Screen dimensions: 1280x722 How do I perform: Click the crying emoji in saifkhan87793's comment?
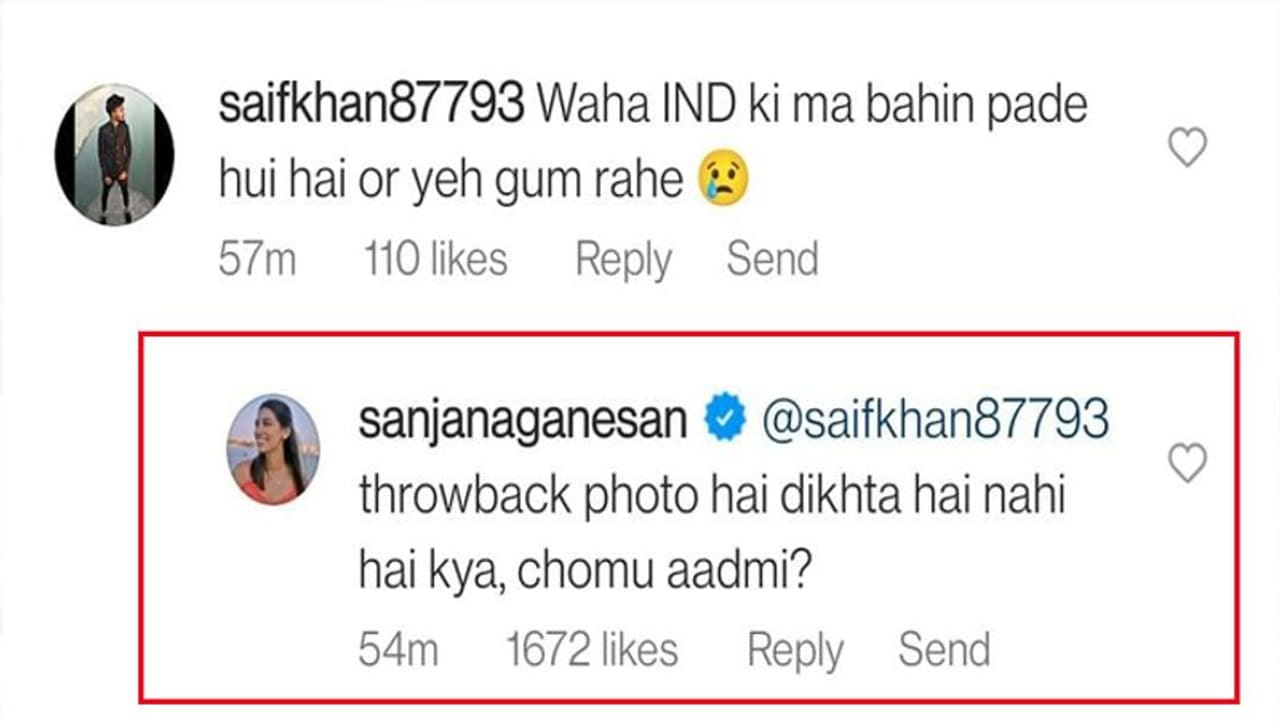tap(724, 181)
